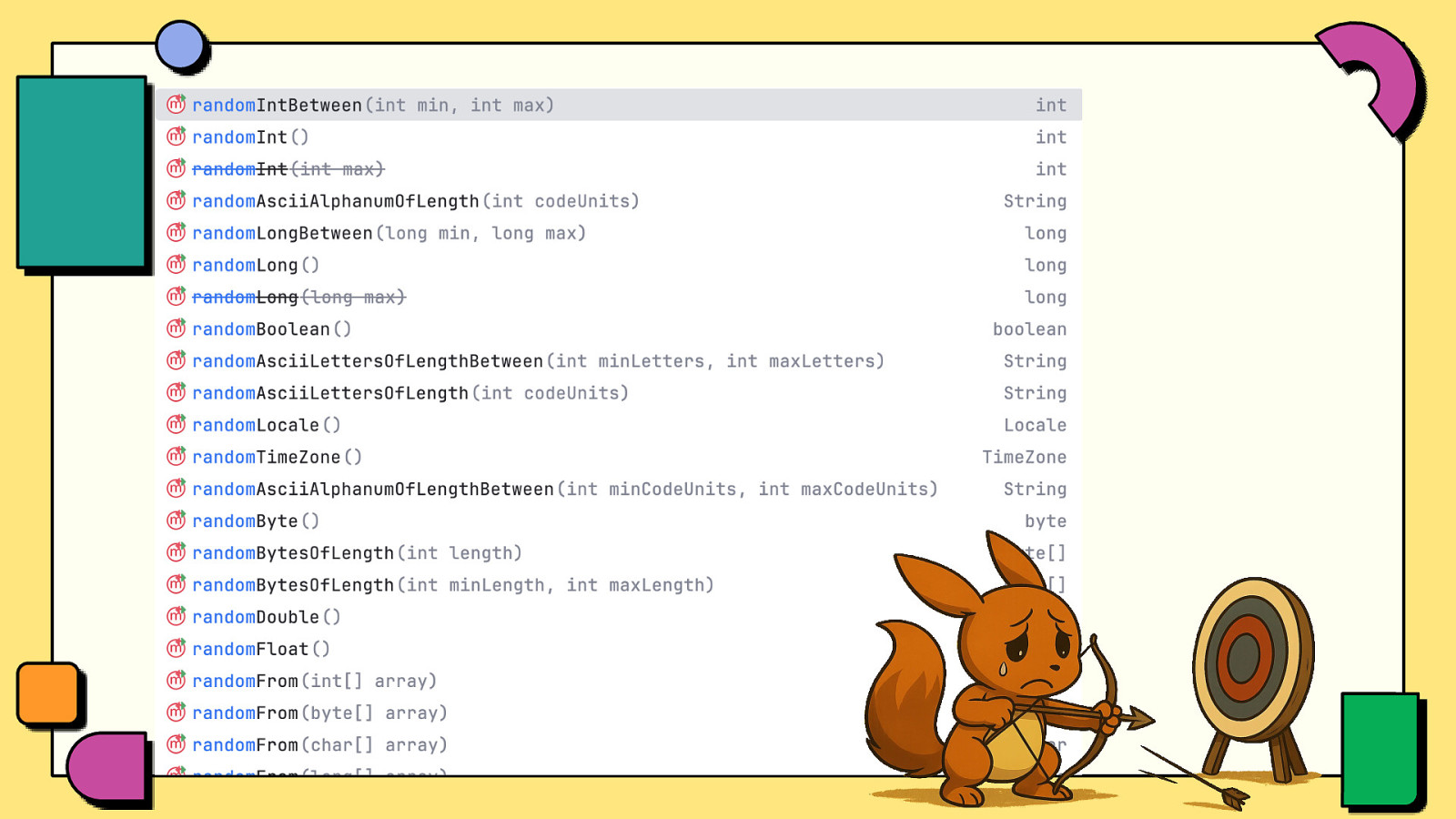Click method icon beside deprecated randomInt(int max)
The image size is (1456, 819).
[176, 168]
